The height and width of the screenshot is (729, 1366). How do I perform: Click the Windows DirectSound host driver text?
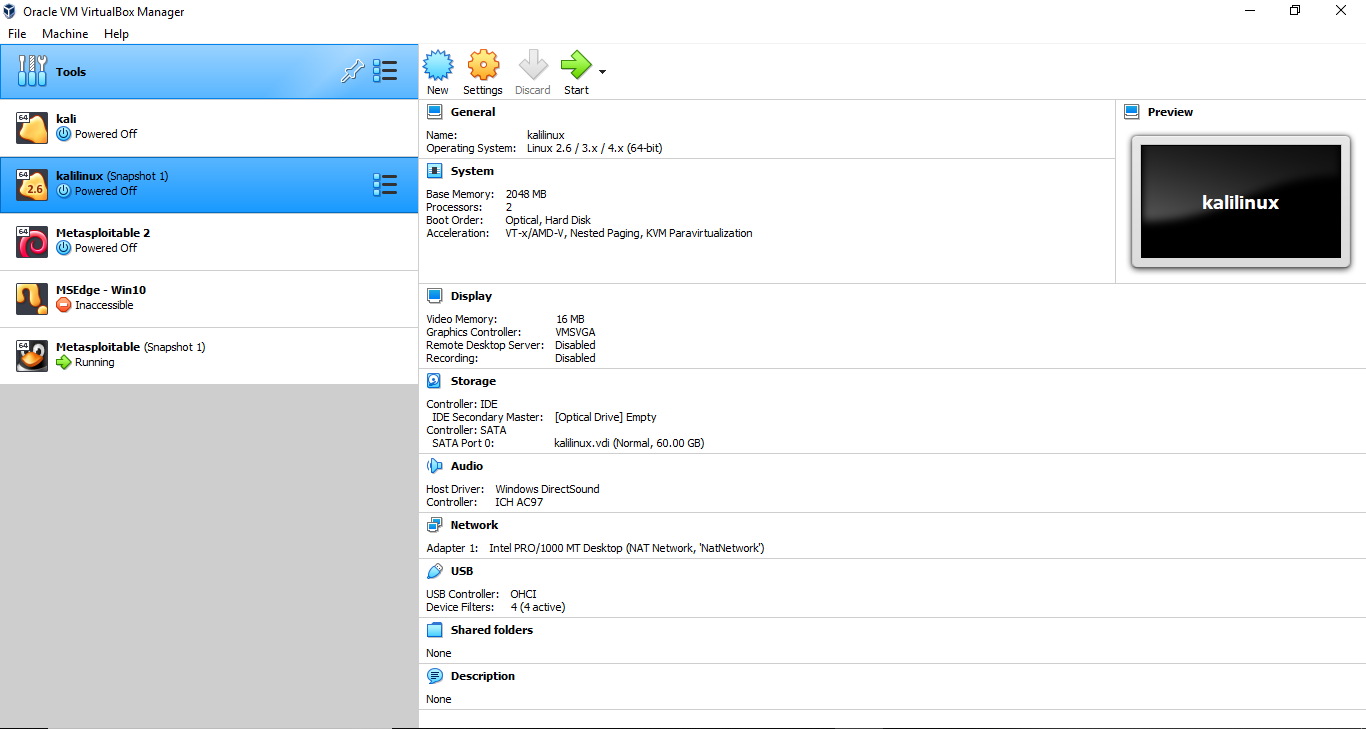(548, 489)
